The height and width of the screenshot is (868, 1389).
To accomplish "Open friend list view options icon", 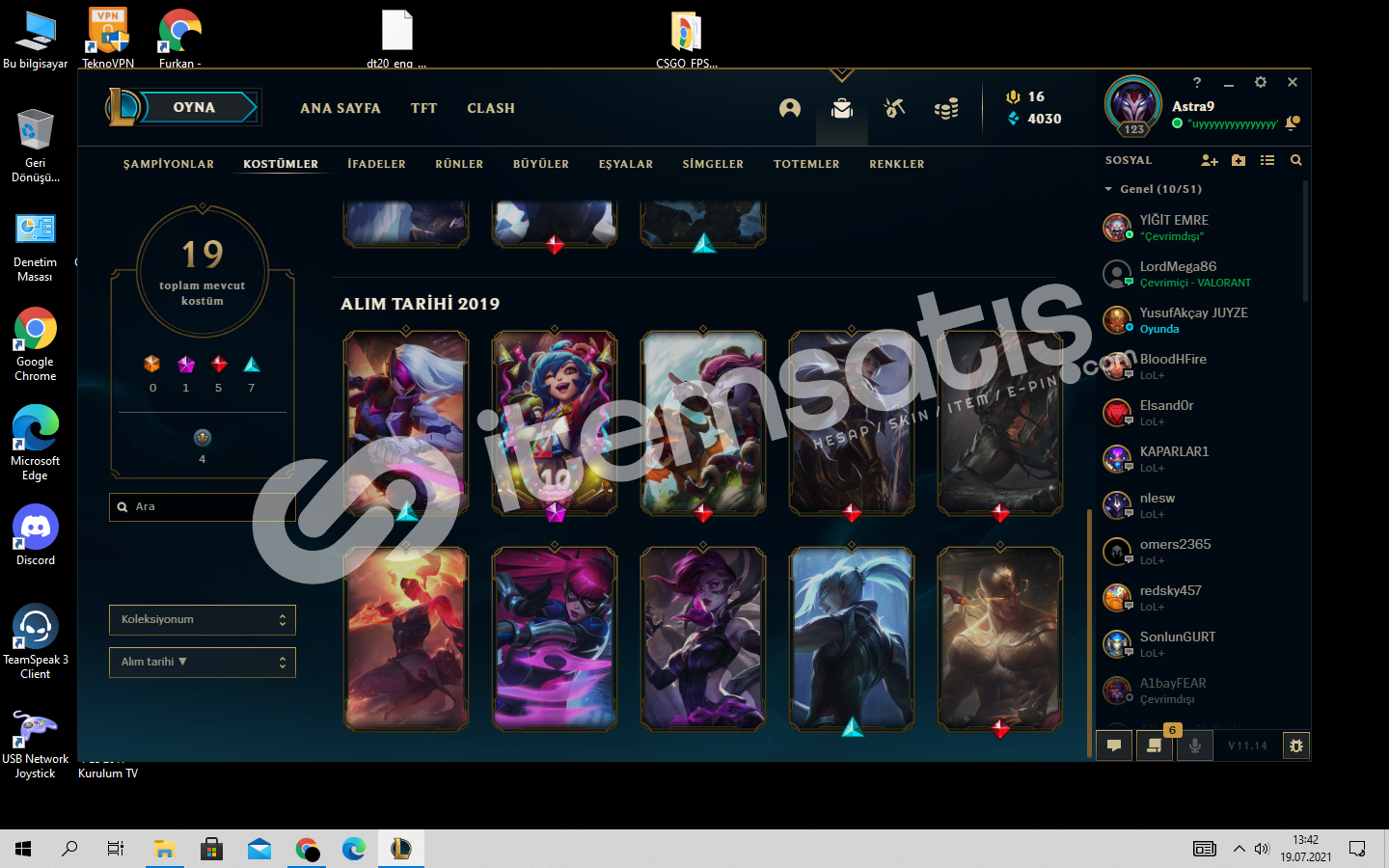I will coord(1267,160).
